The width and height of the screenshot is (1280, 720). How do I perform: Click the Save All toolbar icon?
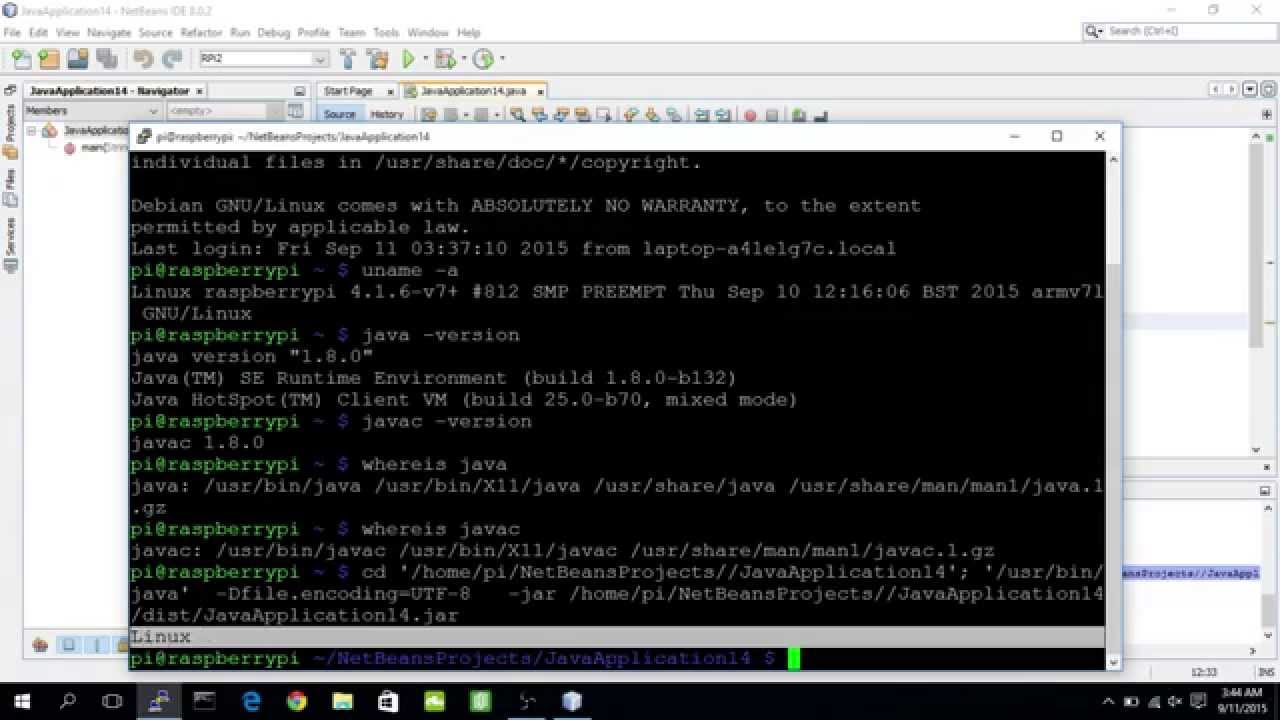(x=107, y=59)
